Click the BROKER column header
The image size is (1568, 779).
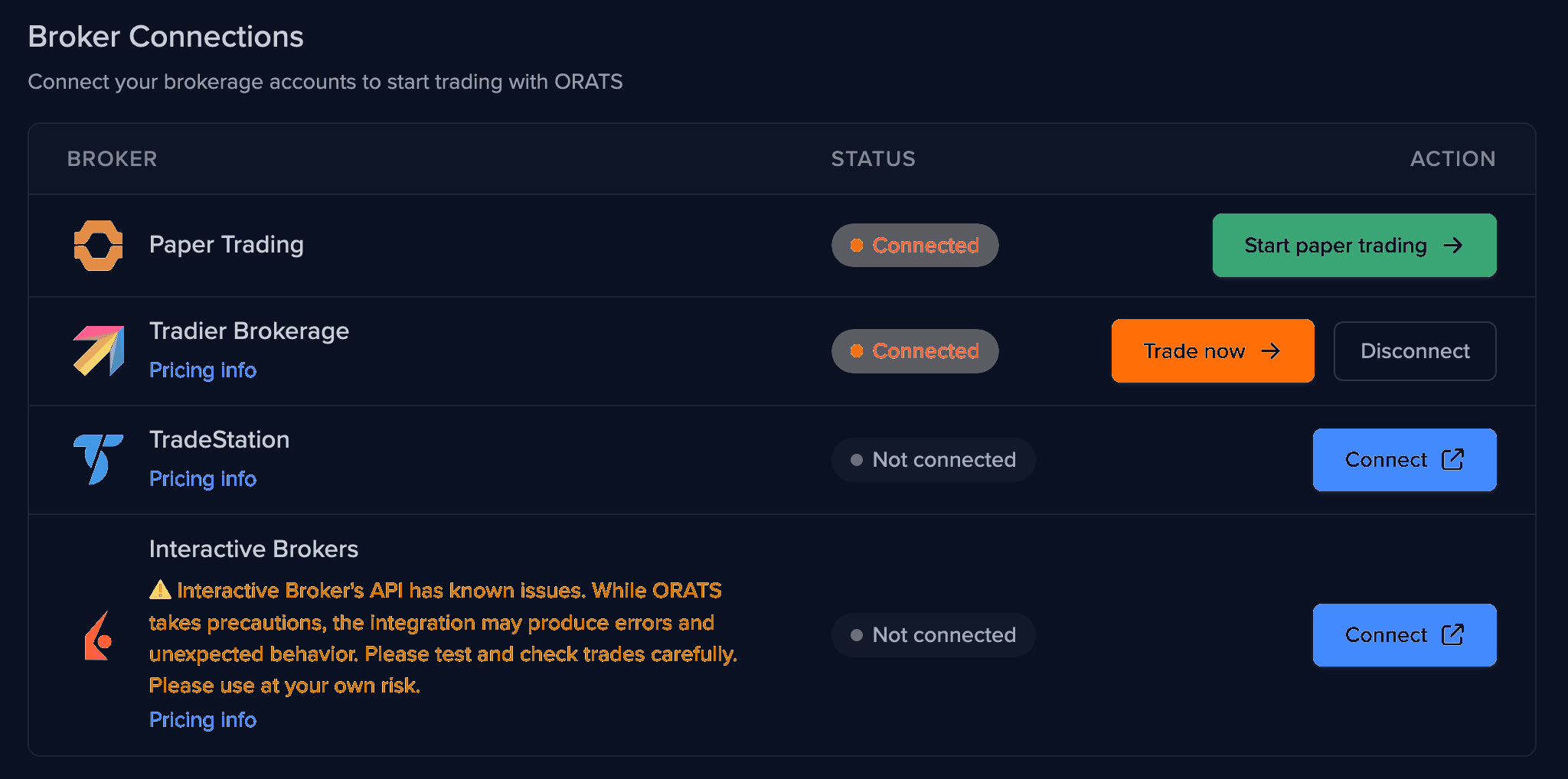(x=112, y=159)
